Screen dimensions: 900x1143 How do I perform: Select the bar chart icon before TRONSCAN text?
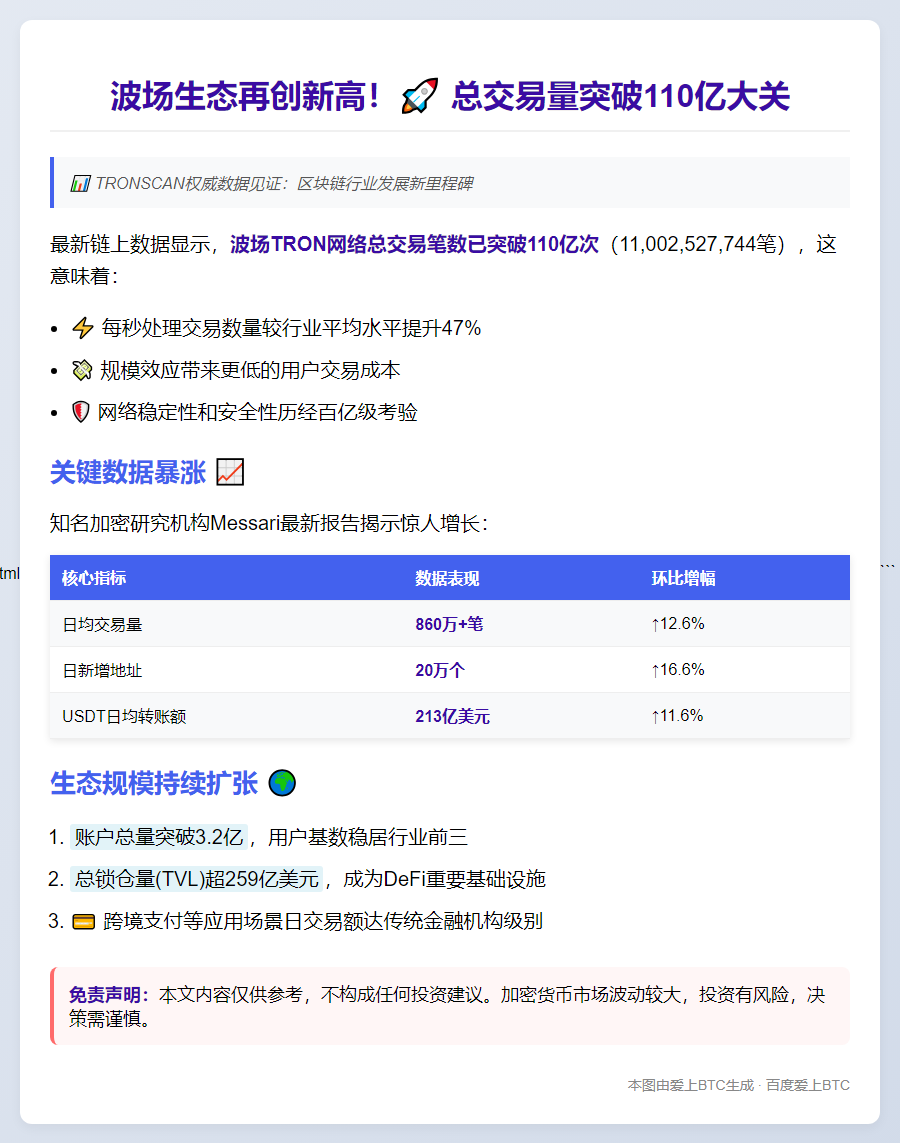click(x=78, y=183)
